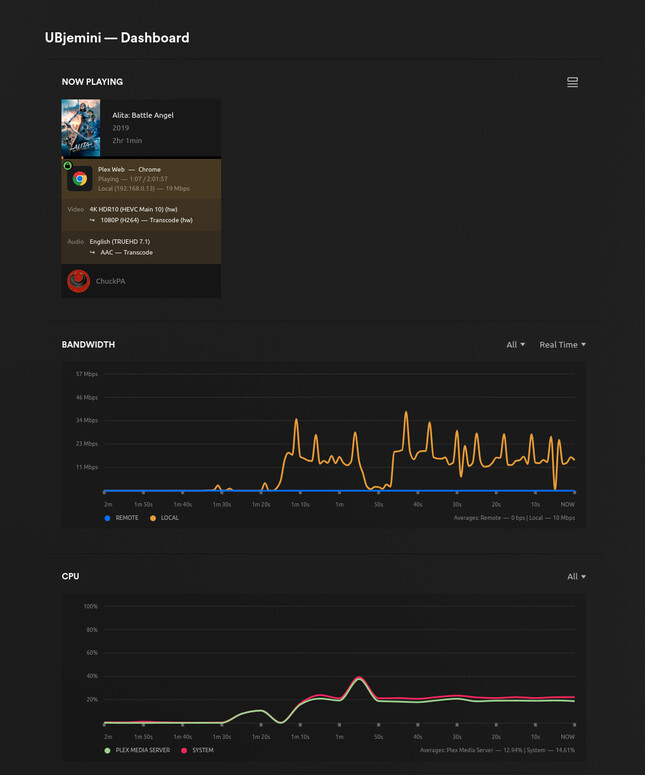Click the BANDWIDTH section heading
This screenshot has width=645, height=775.
point(88,344)
